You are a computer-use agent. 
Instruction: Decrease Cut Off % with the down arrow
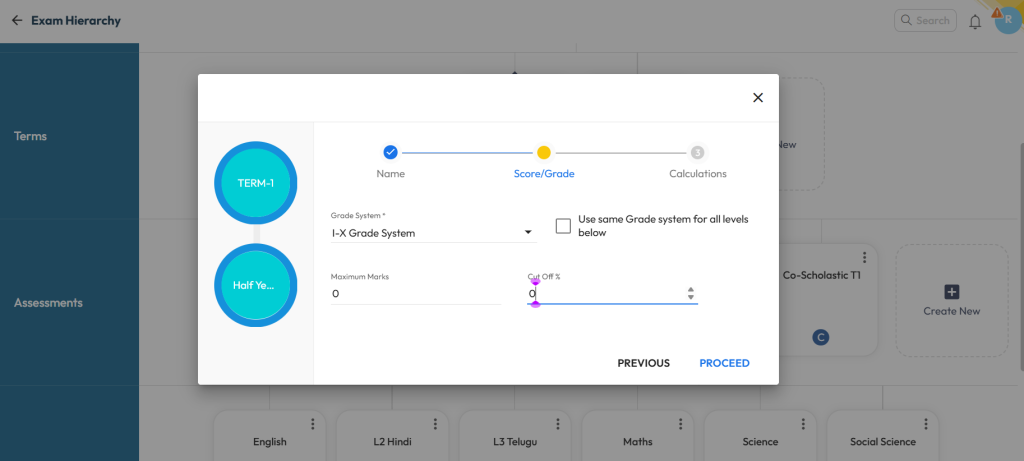690,298
